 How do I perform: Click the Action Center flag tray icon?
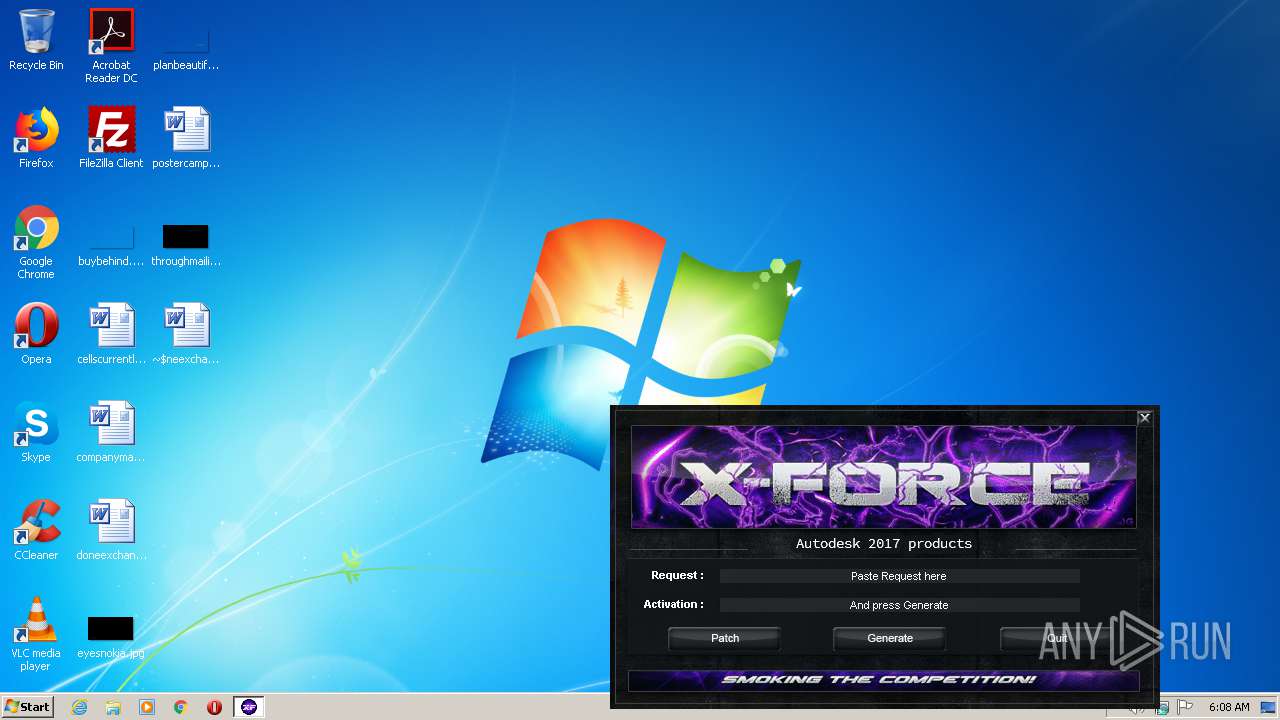(1184, 707)
